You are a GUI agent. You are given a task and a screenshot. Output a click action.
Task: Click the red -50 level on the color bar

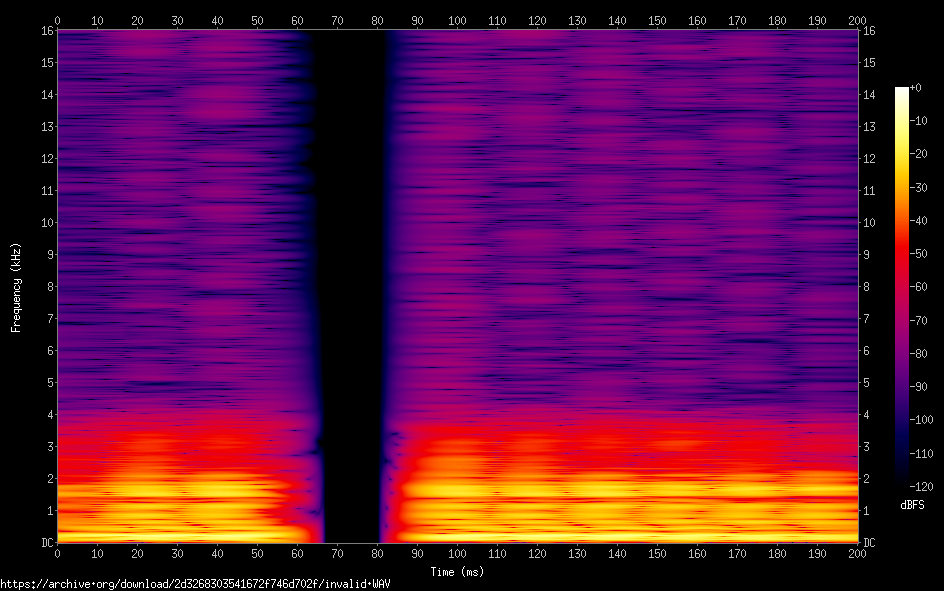click(x=901, y=255)
